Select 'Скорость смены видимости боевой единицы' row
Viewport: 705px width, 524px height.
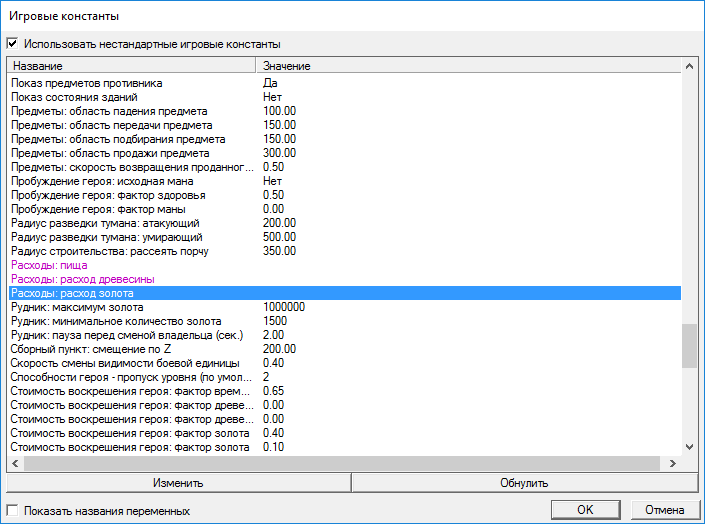(345, 363)
